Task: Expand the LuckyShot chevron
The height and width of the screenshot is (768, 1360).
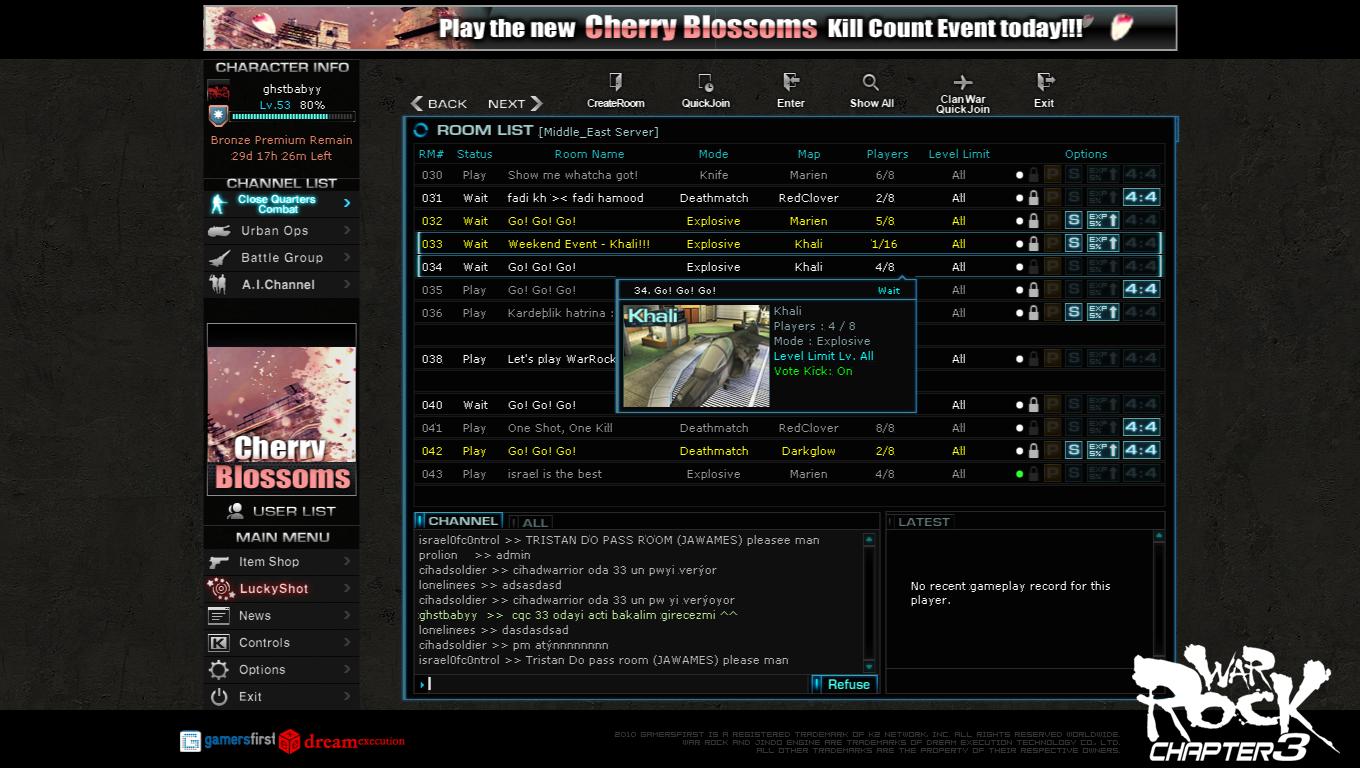Action: point(347,588)
